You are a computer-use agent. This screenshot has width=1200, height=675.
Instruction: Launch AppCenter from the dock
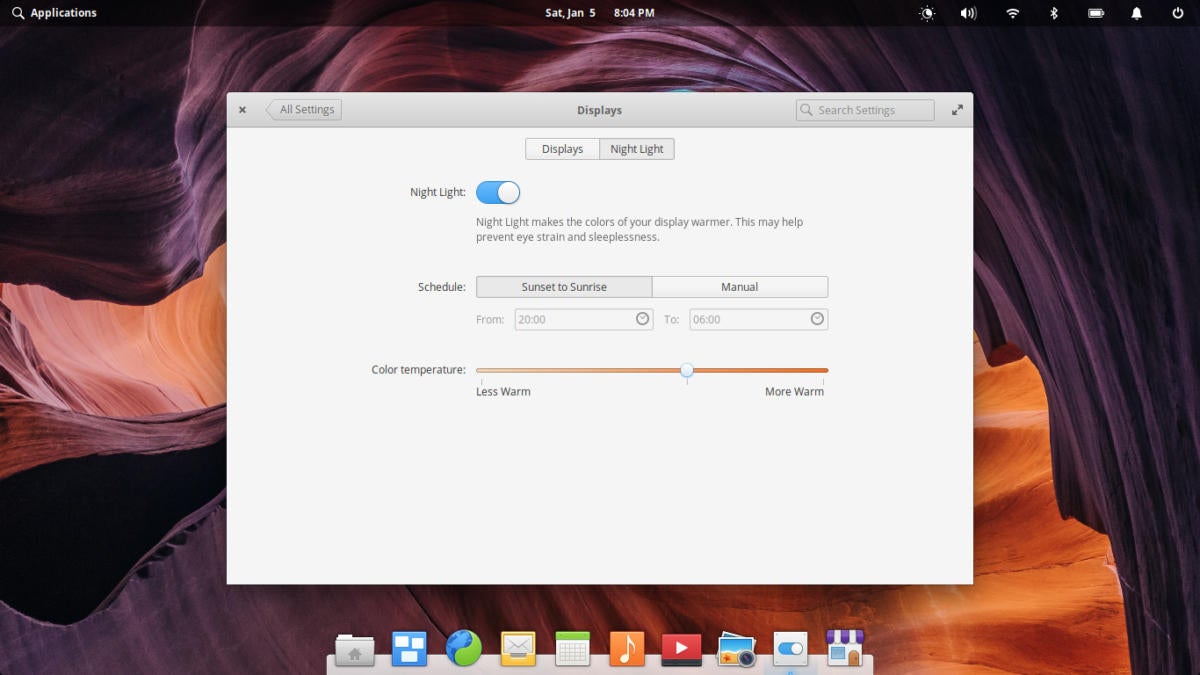click(x=845, y=649)
